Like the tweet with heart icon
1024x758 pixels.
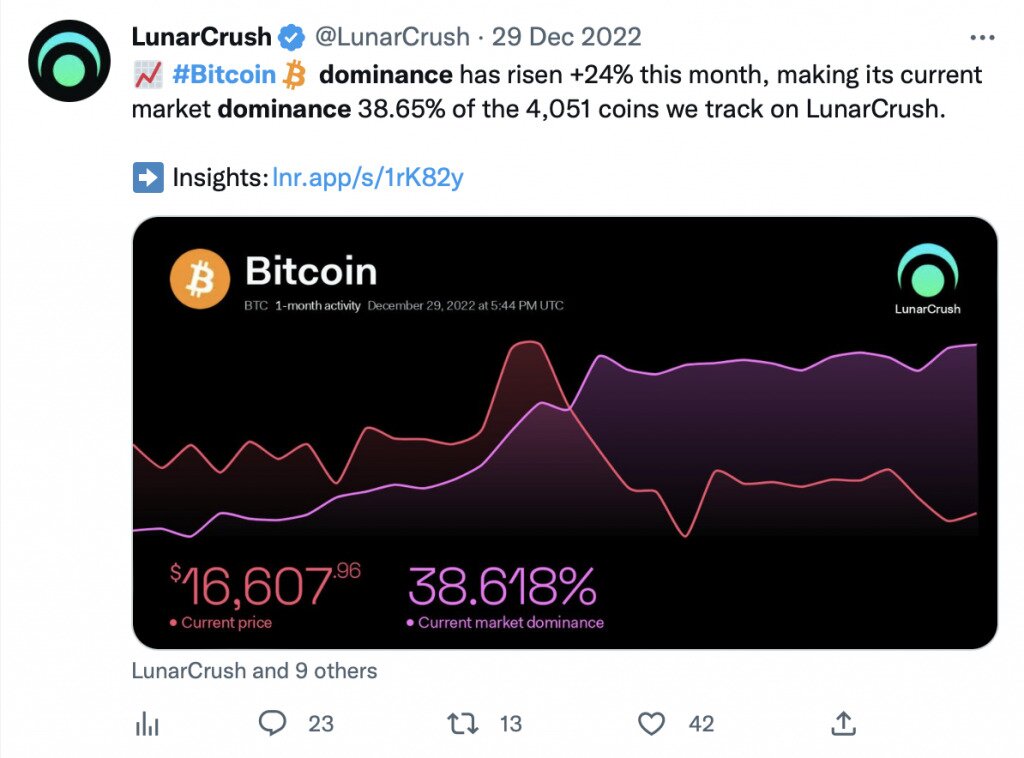coord(652,723)
